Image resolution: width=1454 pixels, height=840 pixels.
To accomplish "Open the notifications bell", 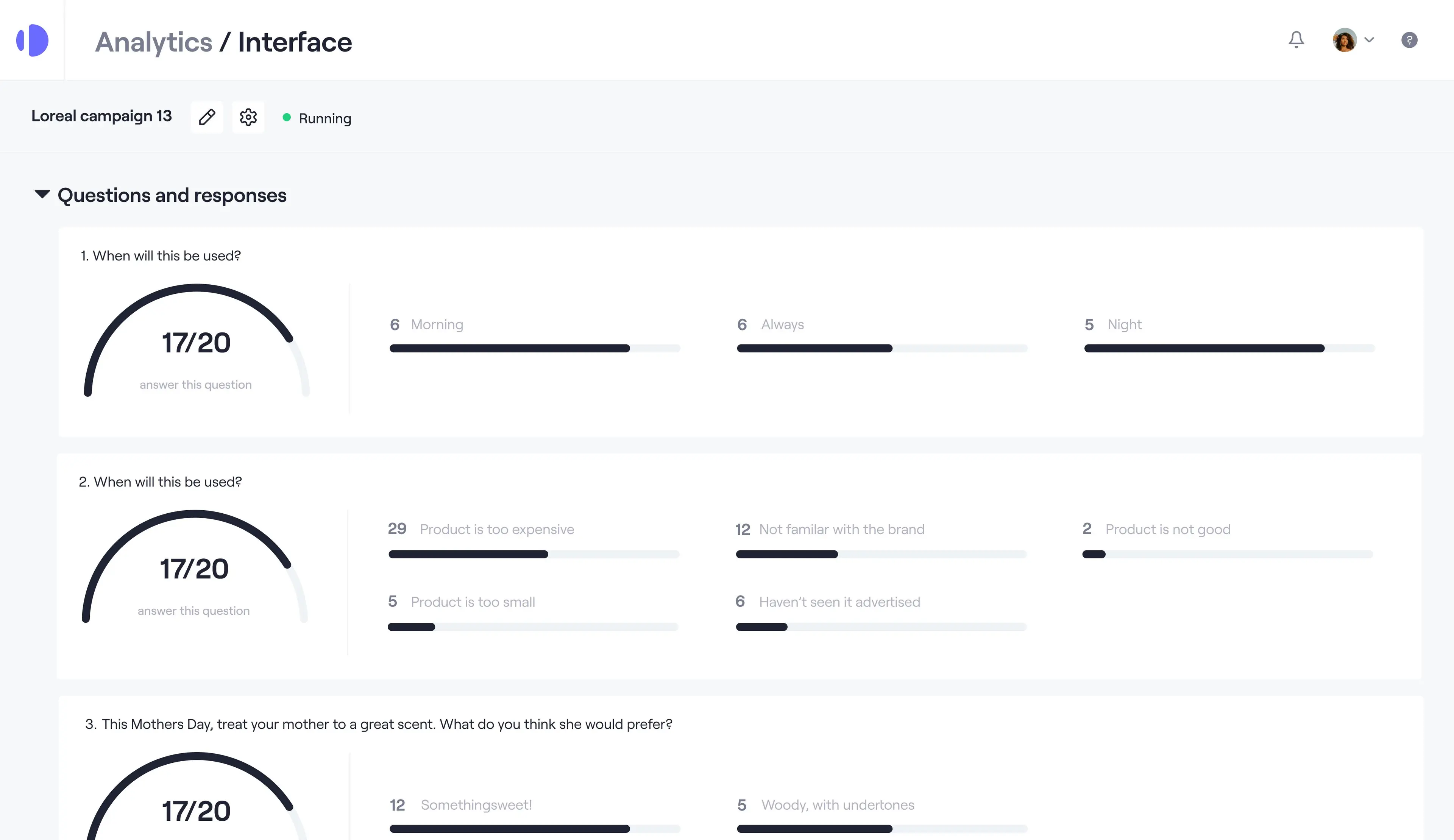I will point(1296,40).
